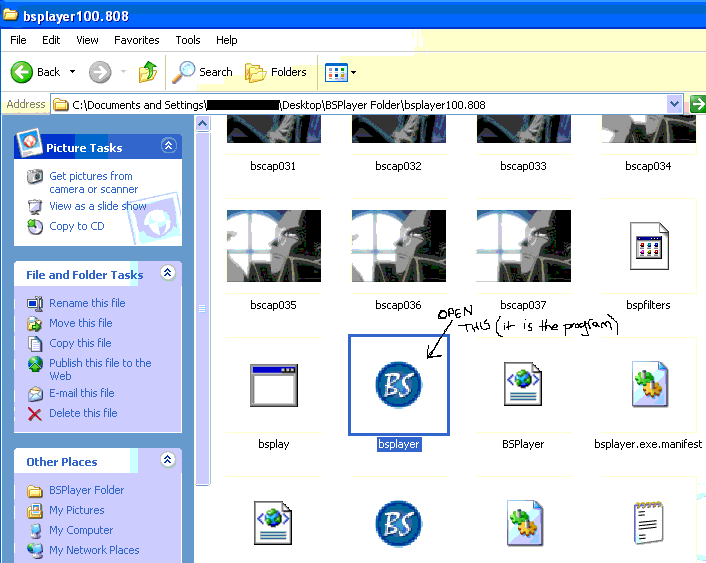
Task: Click Delete this file link
Action: 83,413
